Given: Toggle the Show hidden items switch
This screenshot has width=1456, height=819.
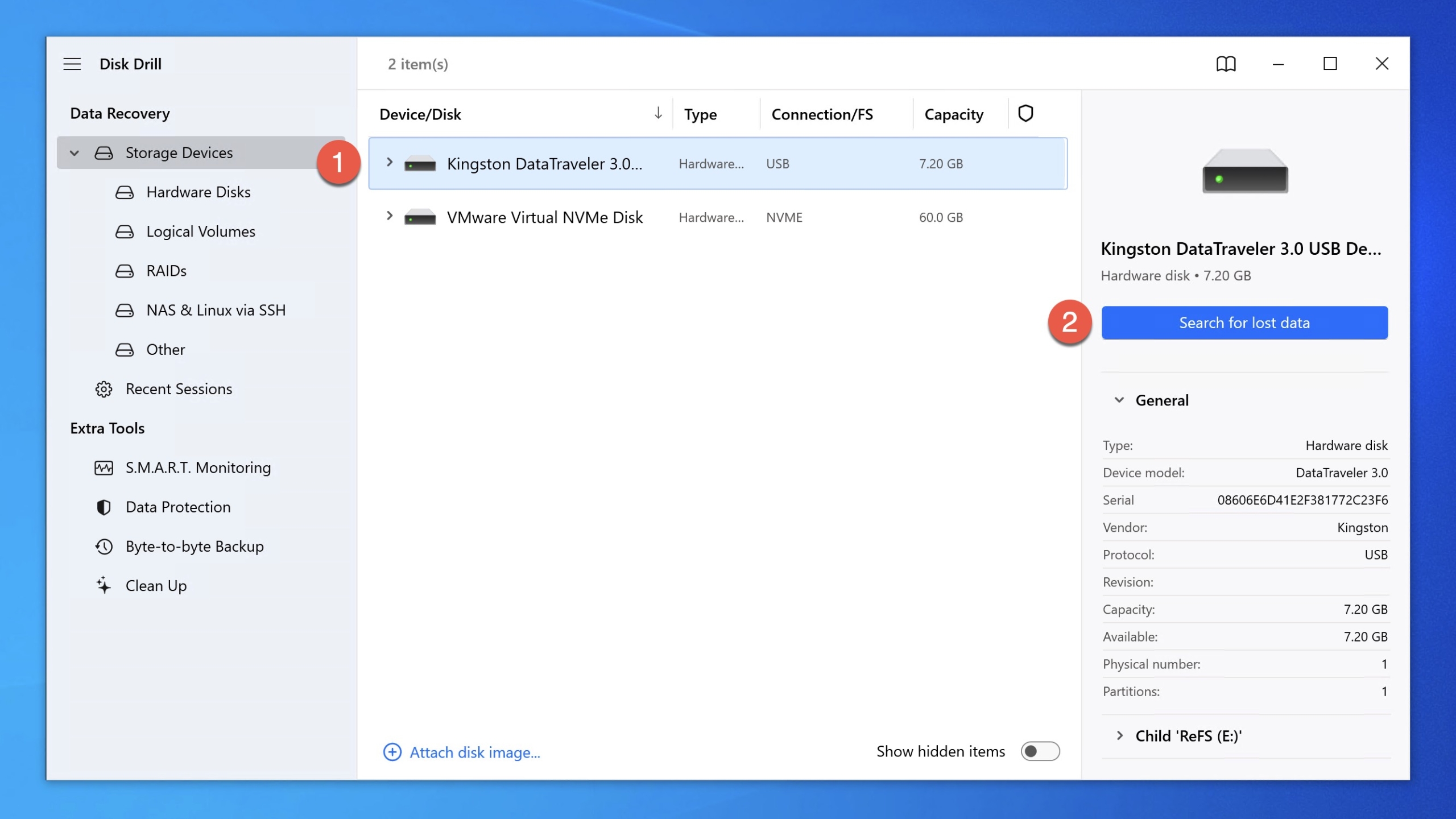Looking at the screenshot, I should [1040, 751].
